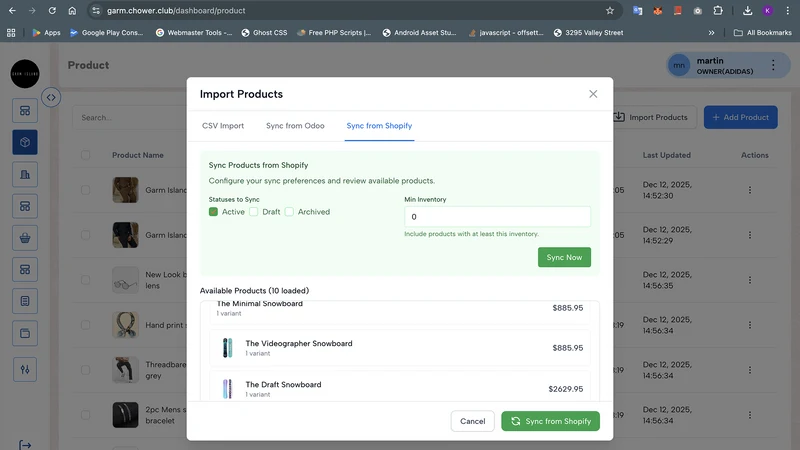Bookmark this page with star icon
The height and width of the screenshot is (450, 800).
coord(610,10)
